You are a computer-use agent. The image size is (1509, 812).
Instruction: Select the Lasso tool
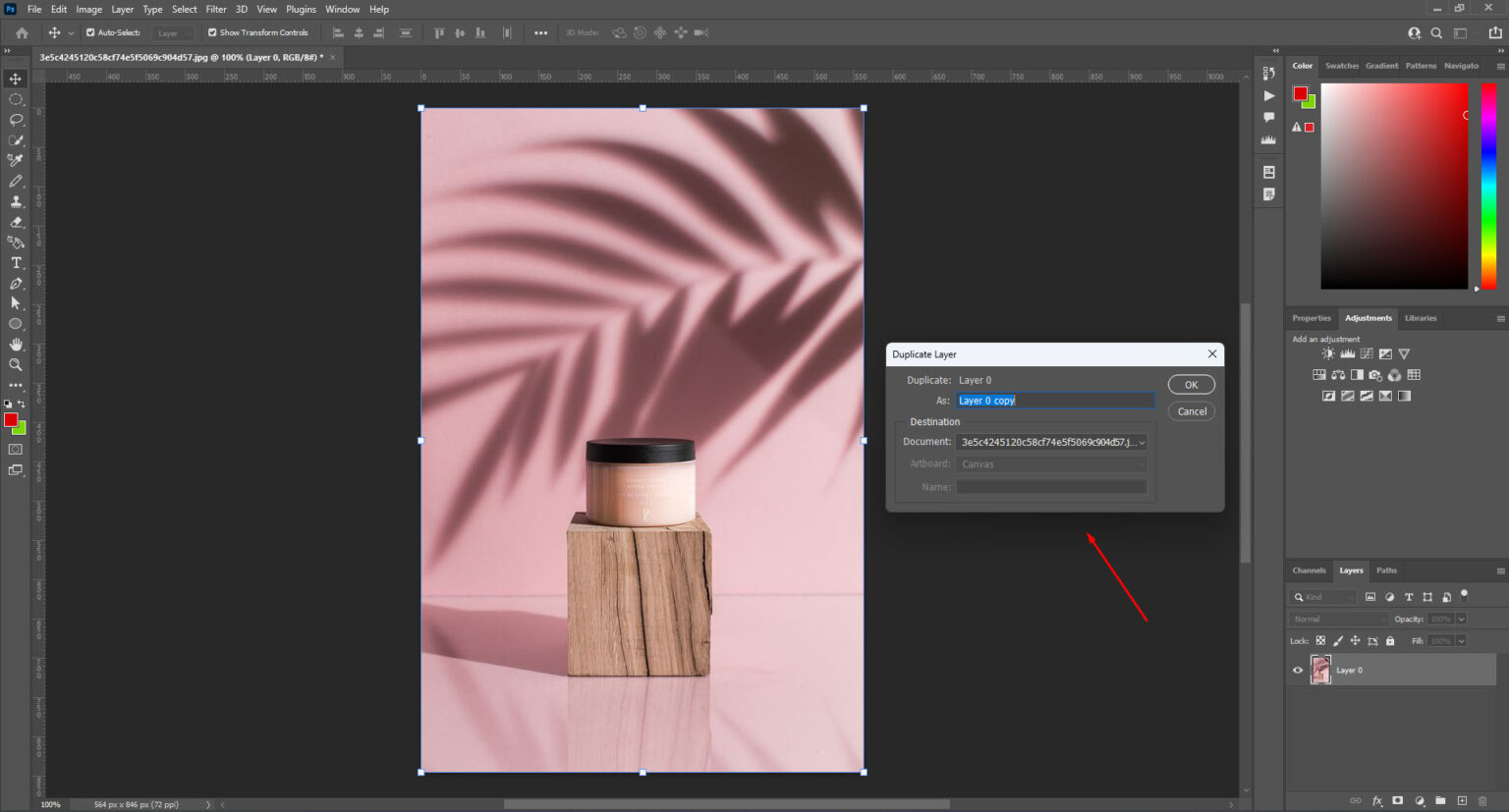(x=15, y=119)
